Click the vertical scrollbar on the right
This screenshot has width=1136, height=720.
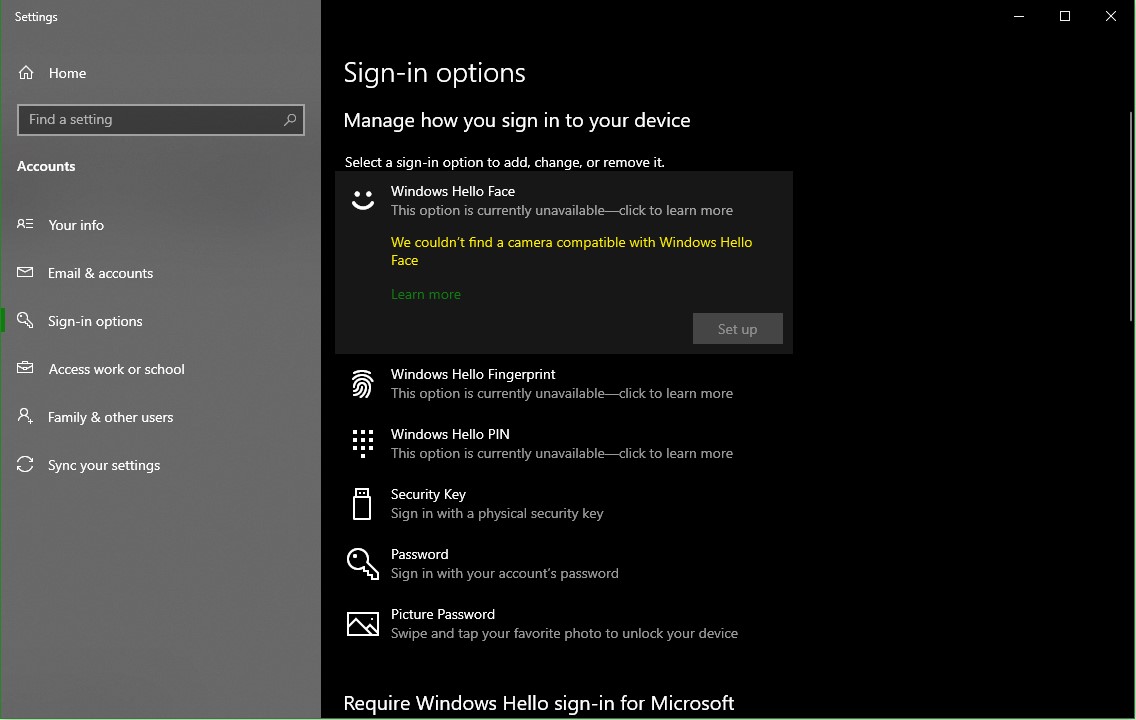pyautogui.click(x=1131, y=217)
